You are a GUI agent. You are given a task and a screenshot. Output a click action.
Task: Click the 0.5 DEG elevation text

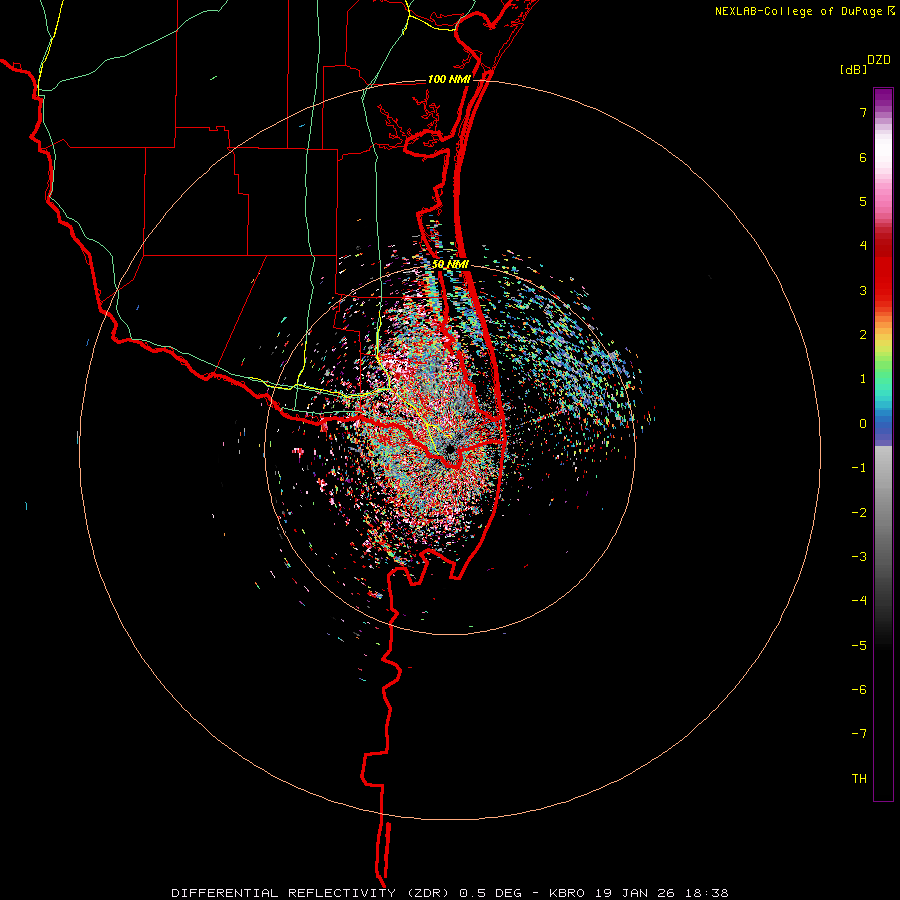[x=490, y=893]
